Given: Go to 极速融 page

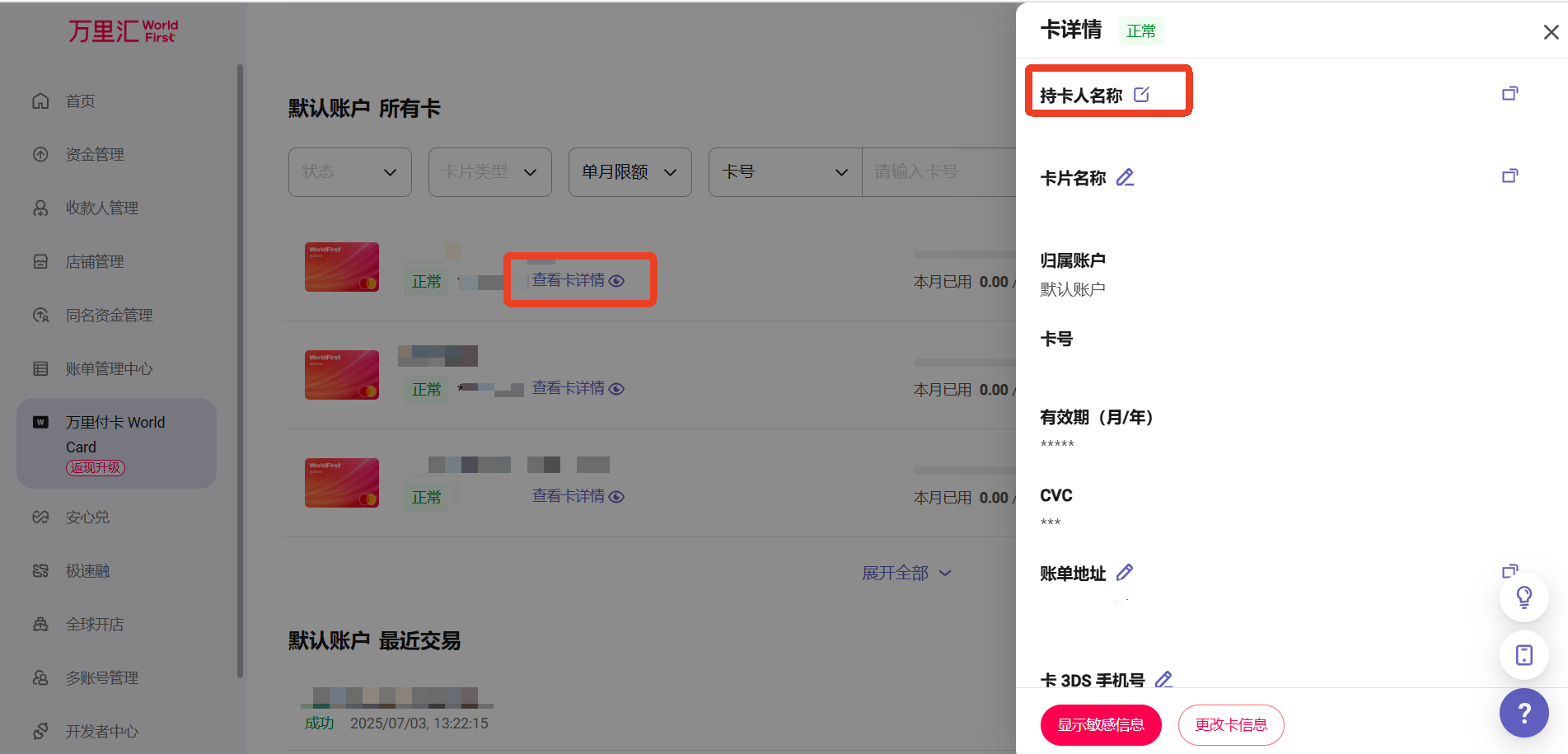Looking at the screenshot, I should click(87, 571).
